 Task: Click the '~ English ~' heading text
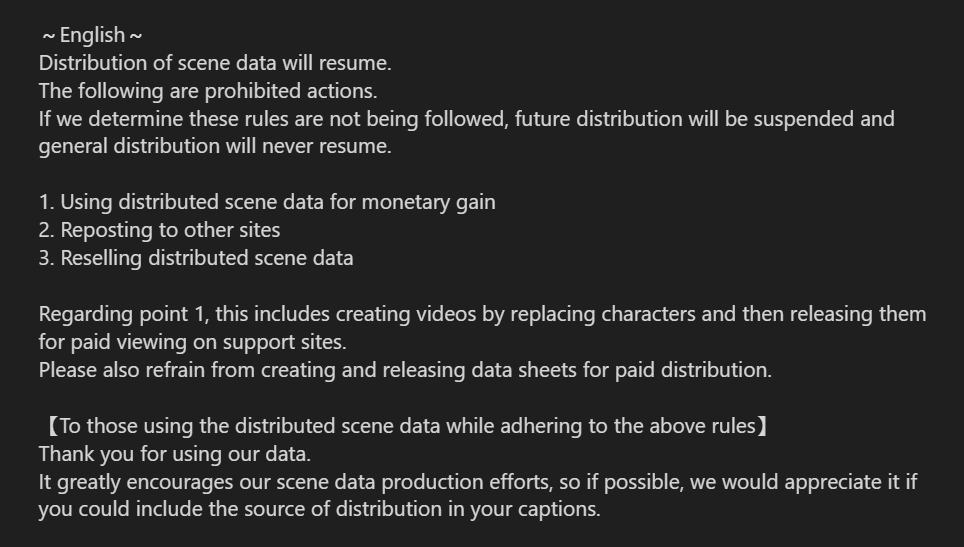pos(93,36)
